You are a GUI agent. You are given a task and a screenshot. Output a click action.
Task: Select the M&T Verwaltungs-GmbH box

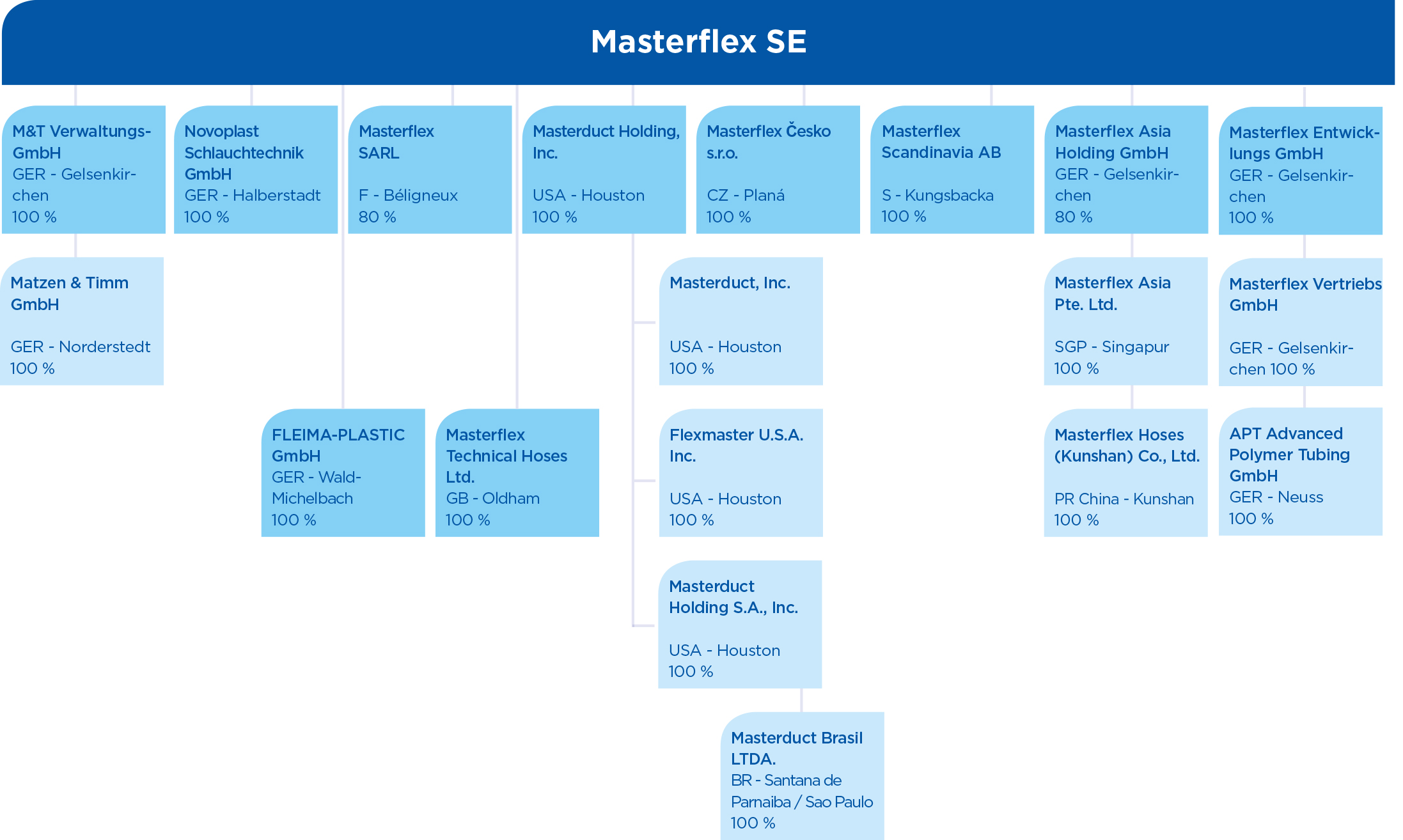84,169
